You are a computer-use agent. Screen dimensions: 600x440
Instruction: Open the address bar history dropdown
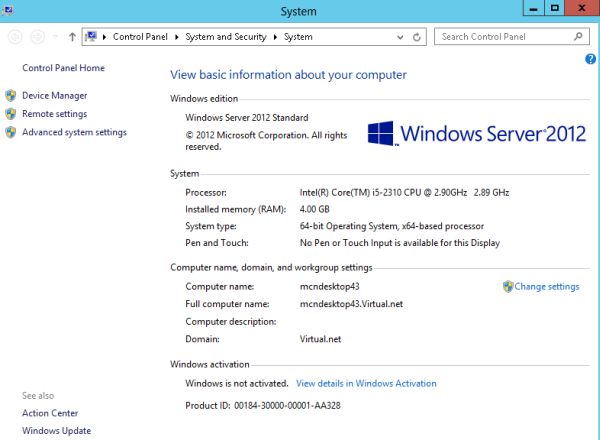tap(400, 37)
